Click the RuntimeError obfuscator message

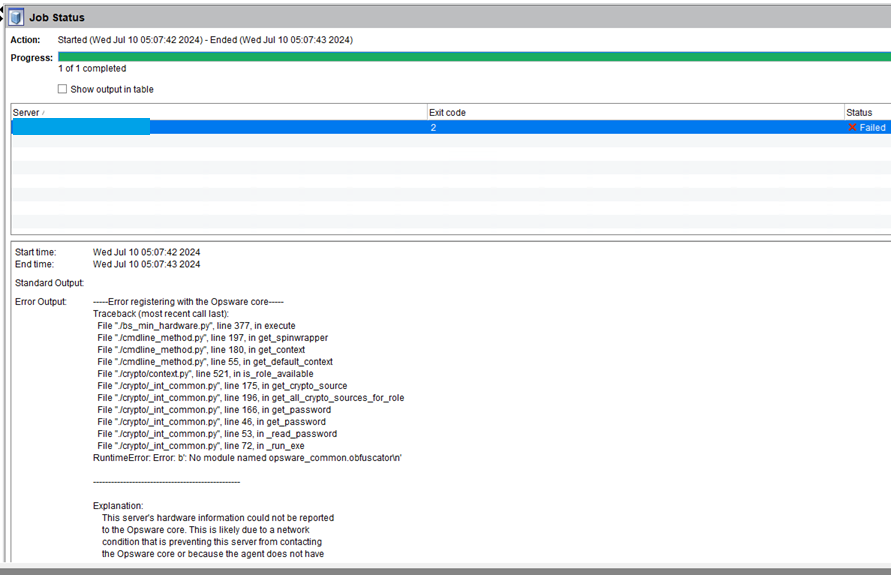[x=247, y=457]
